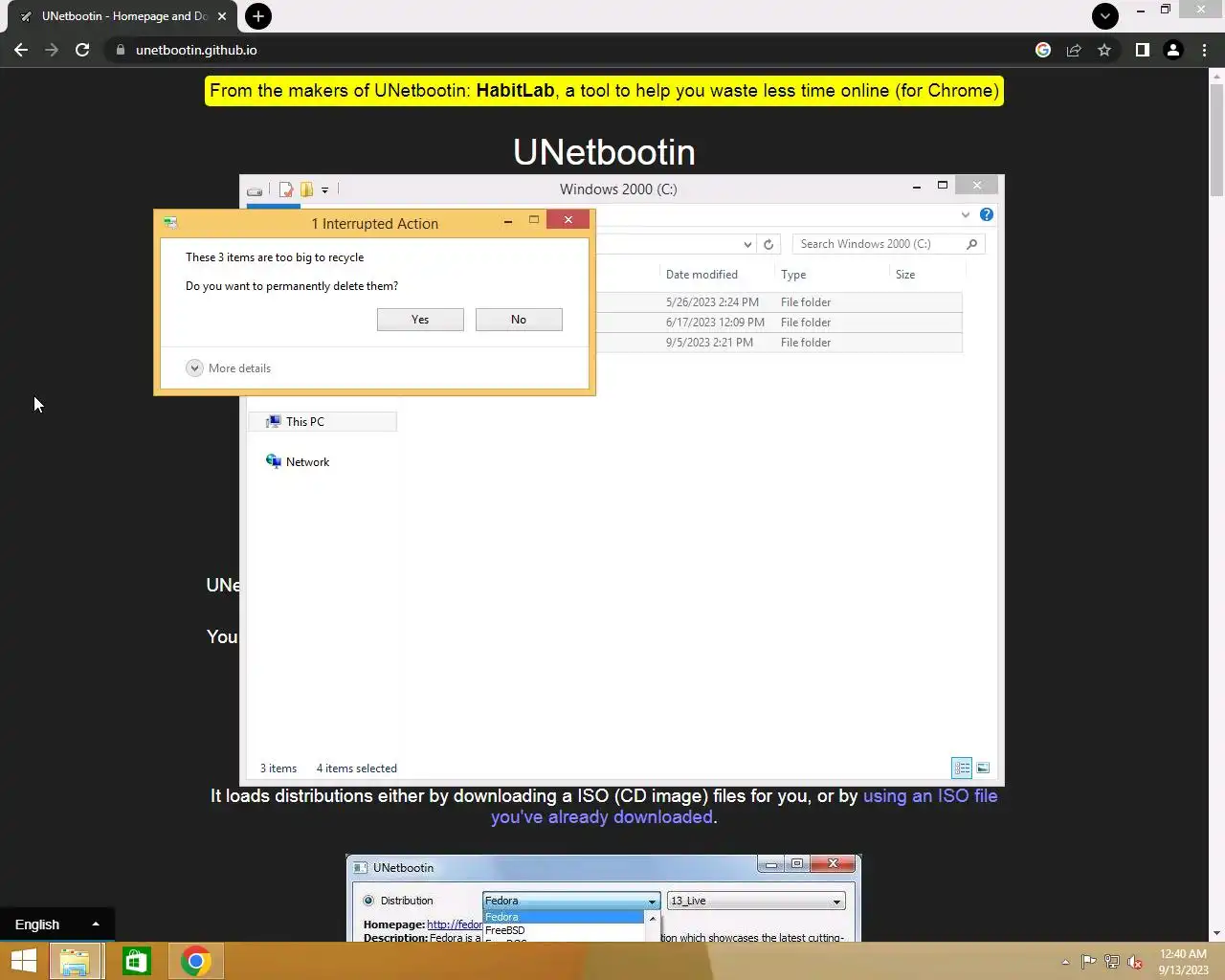Expand More details in the delete dialog
Viewport: 1225px width, 980px height.
click(229, 368)
